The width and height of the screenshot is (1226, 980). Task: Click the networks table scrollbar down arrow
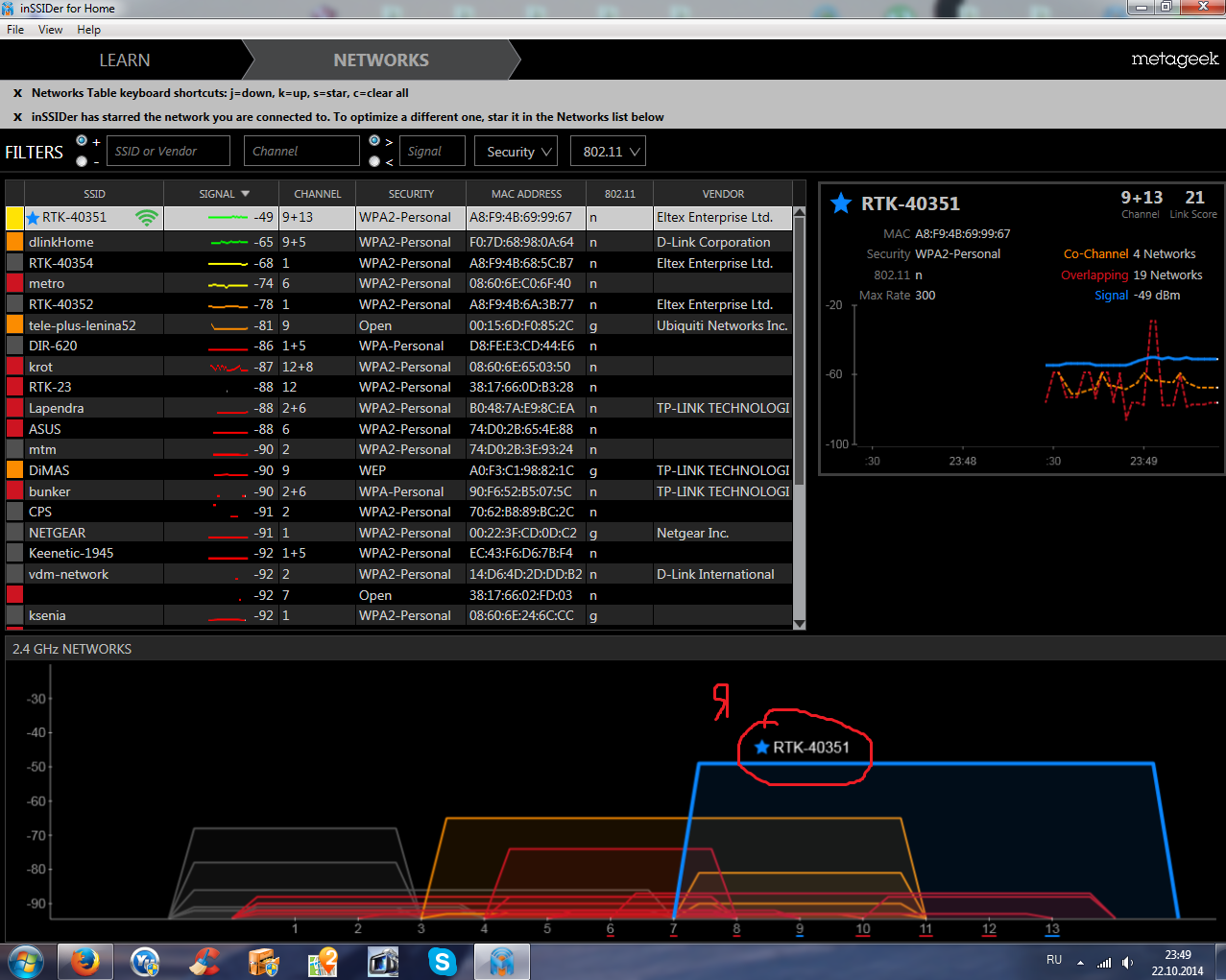click(x=800, y=624)
